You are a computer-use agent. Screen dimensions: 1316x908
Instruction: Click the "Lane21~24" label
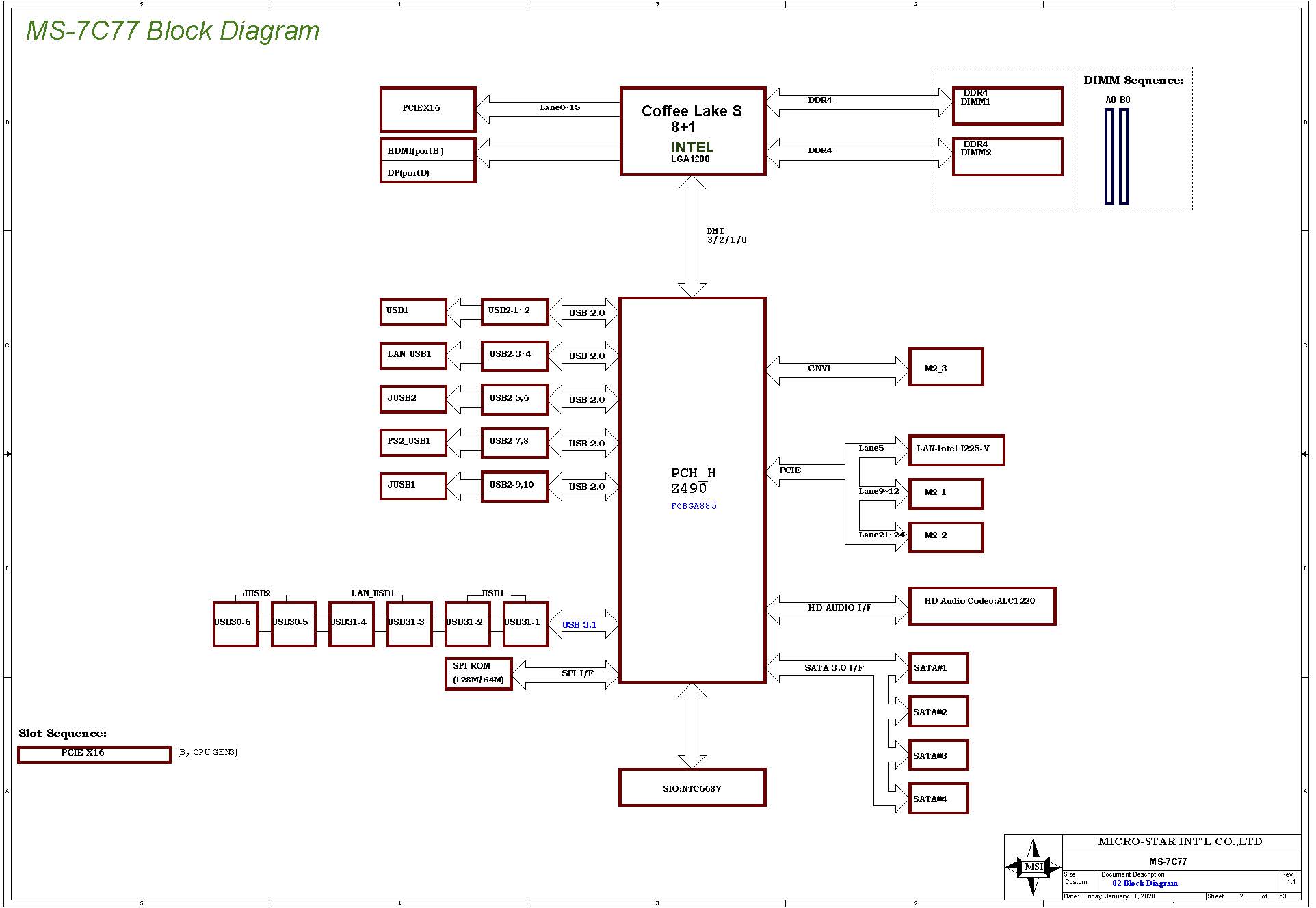coord(882,535)
